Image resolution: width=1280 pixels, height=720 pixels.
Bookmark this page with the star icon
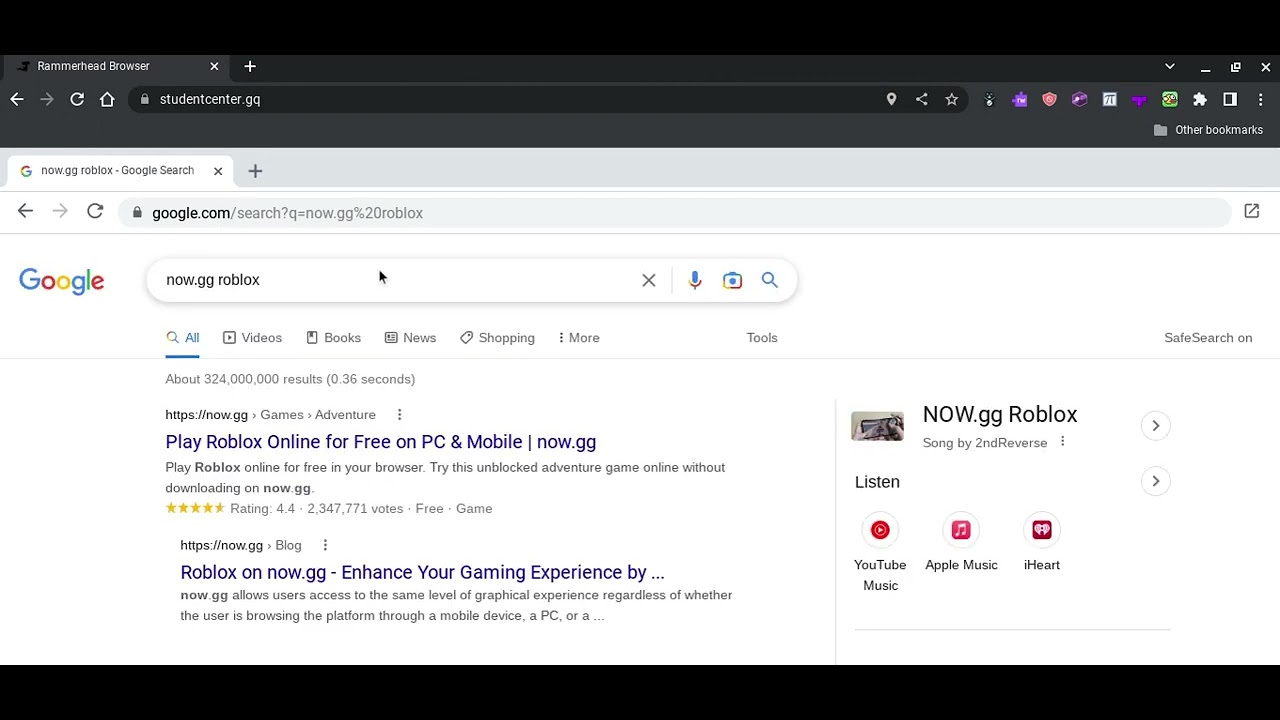coord(951,99)
